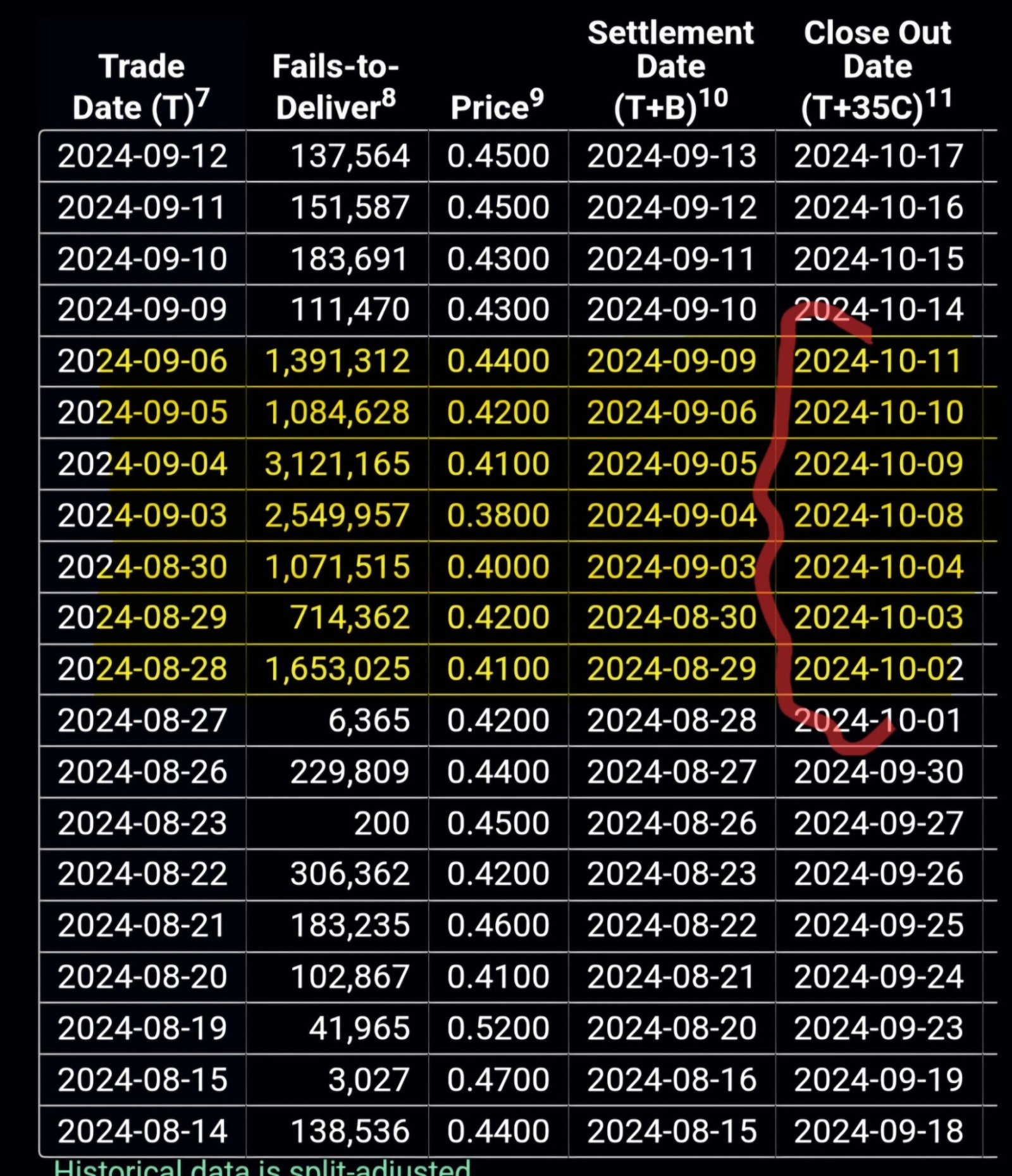Select price value 0.3800
Viewport: 1012px width, 1176px height.
coord(498,515)
